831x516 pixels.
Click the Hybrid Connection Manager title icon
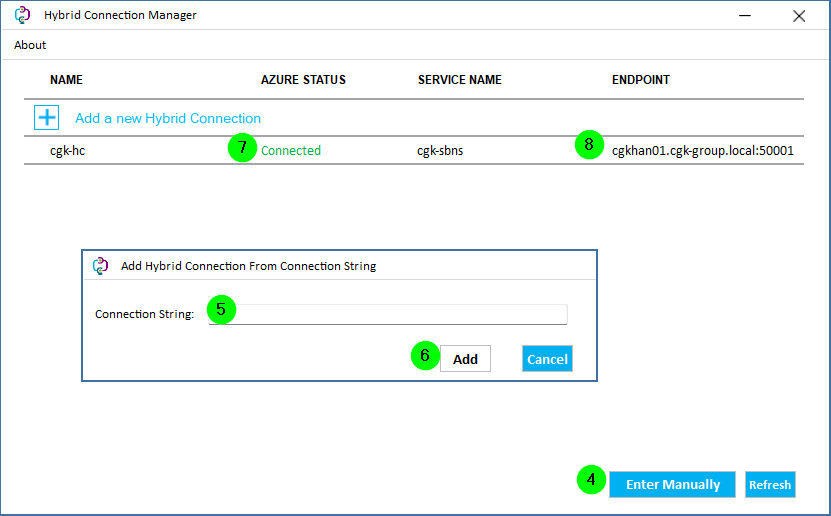tap(23, 15)
